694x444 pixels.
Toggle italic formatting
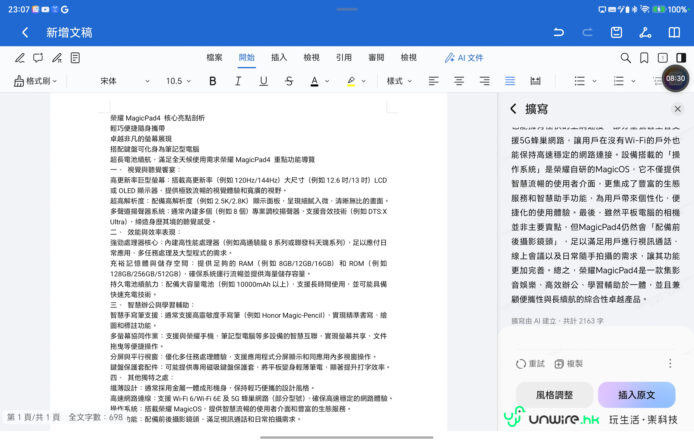point(238,81)
